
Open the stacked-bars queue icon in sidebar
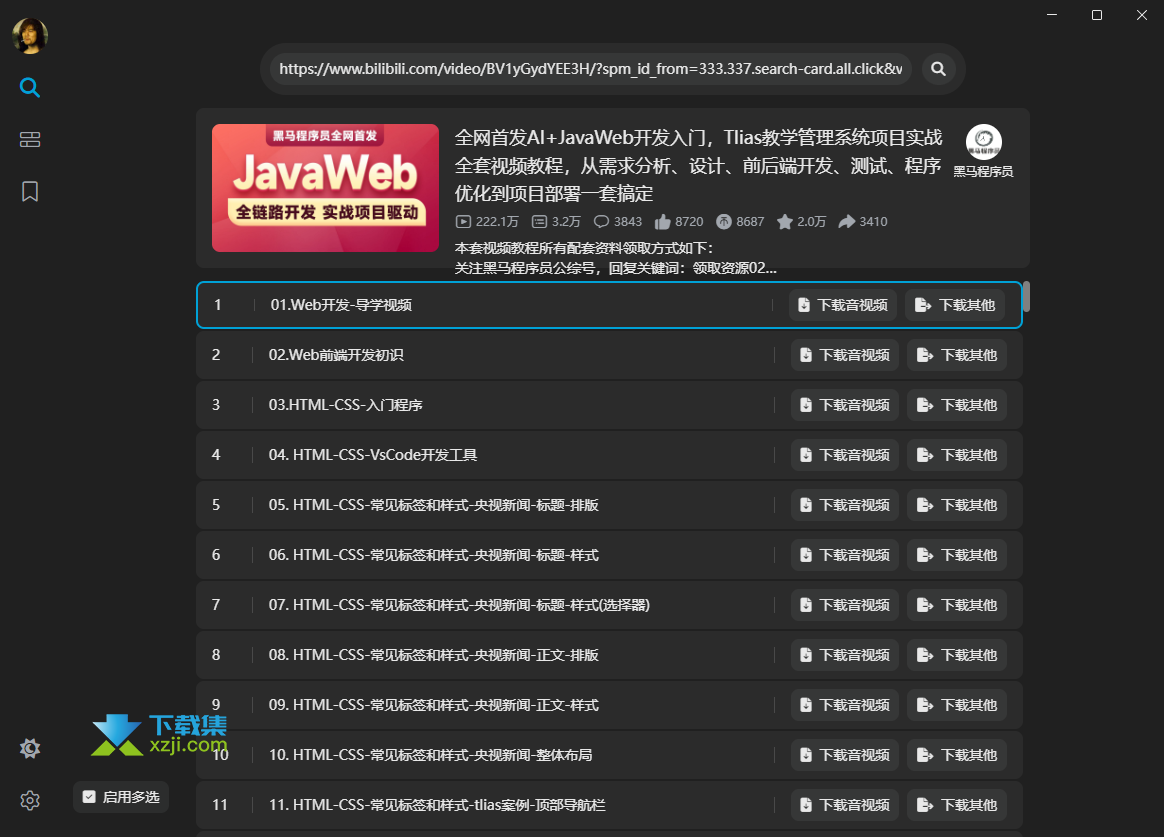click(30, 140)
